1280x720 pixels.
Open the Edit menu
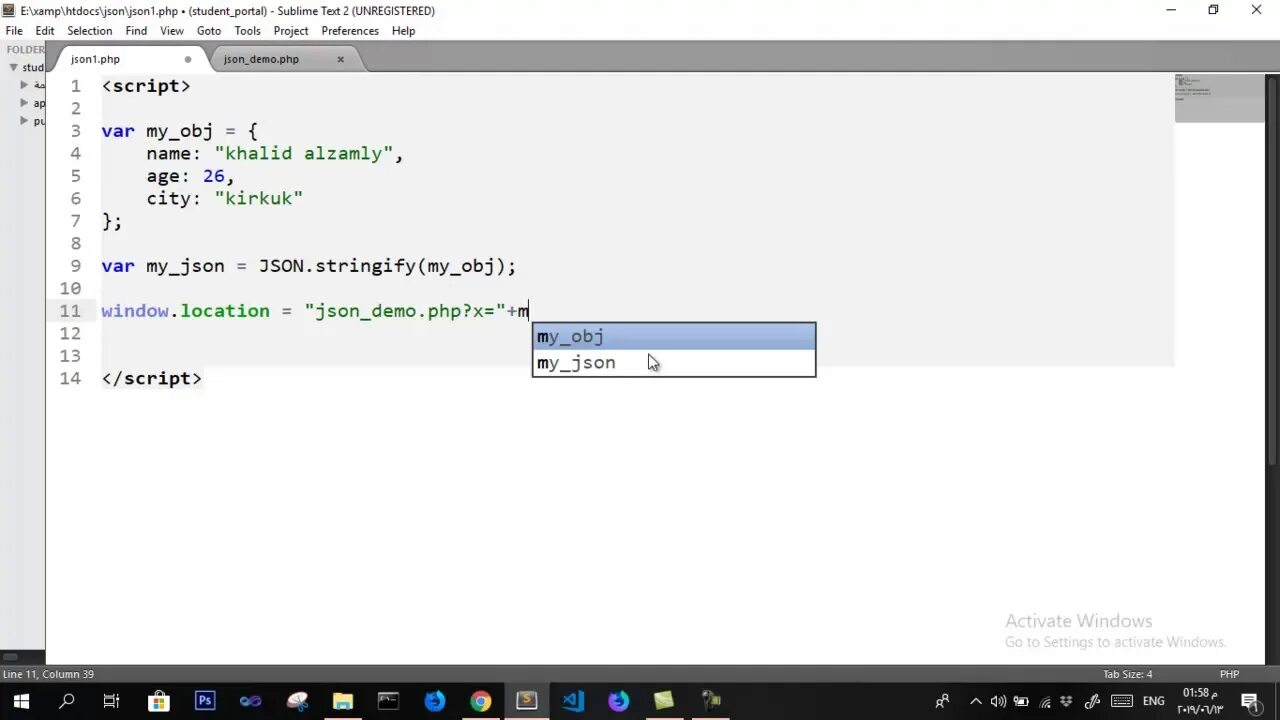click(45, 31)
